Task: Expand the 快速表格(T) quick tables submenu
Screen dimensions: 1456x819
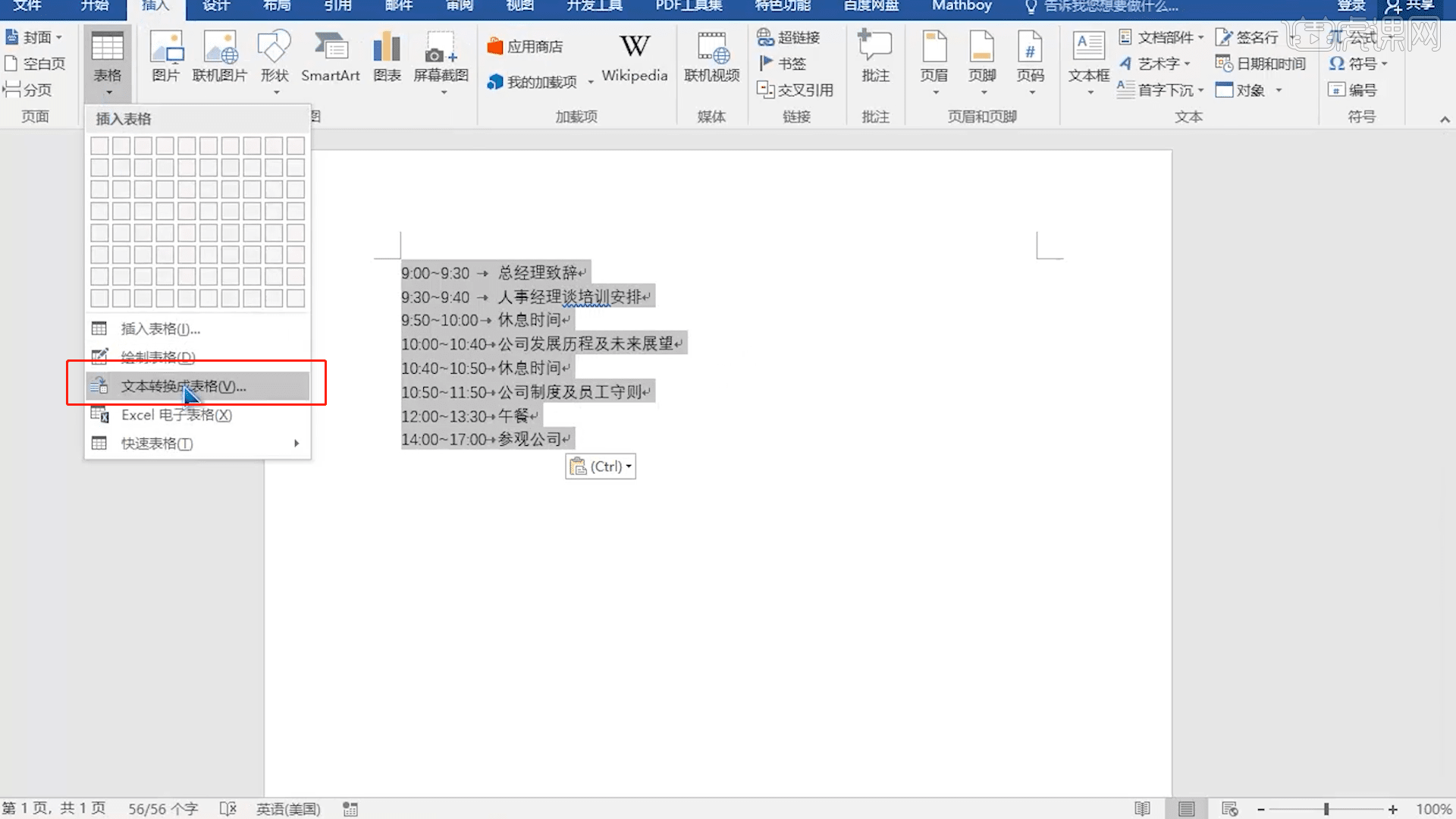Action: click(x=197, y=444)
